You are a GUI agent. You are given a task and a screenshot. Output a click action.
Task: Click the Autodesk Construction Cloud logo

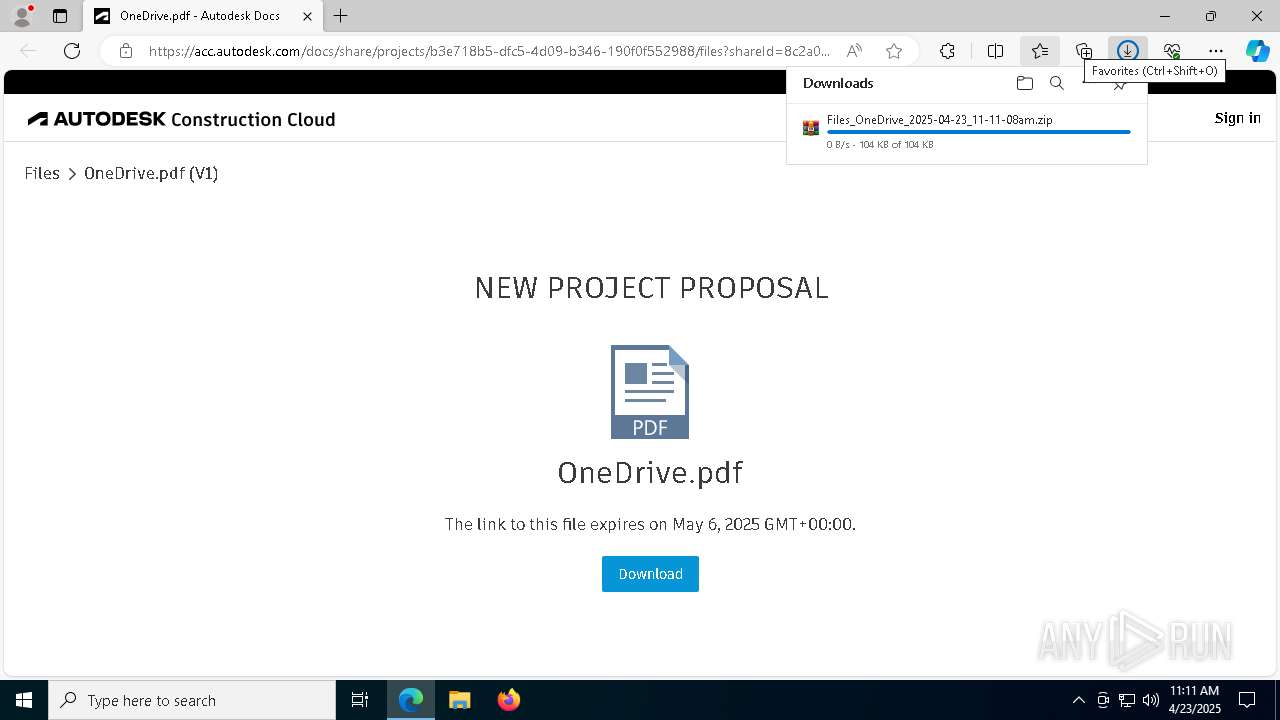(181, 119)
